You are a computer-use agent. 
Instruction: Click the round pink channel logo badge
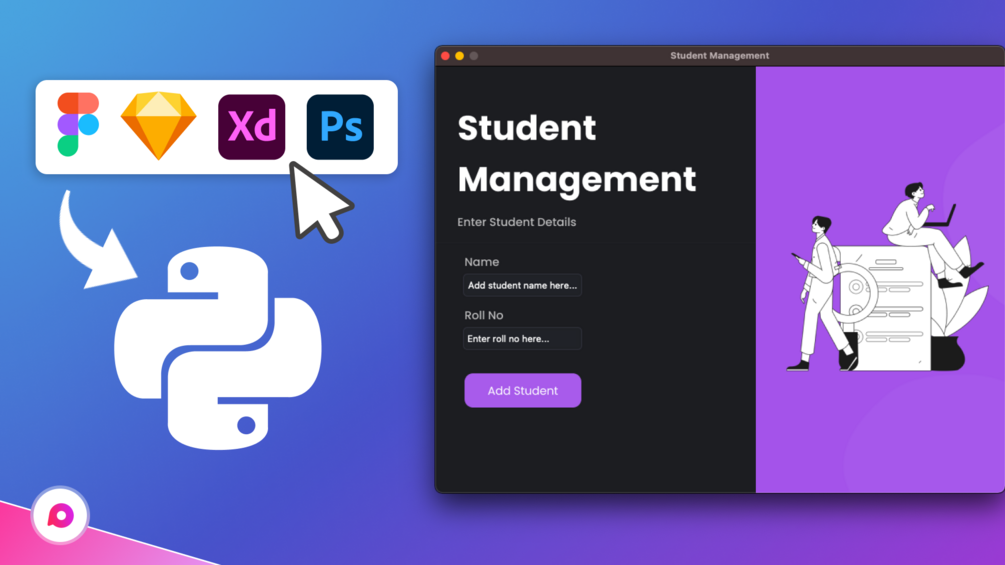tap(60, 516)
